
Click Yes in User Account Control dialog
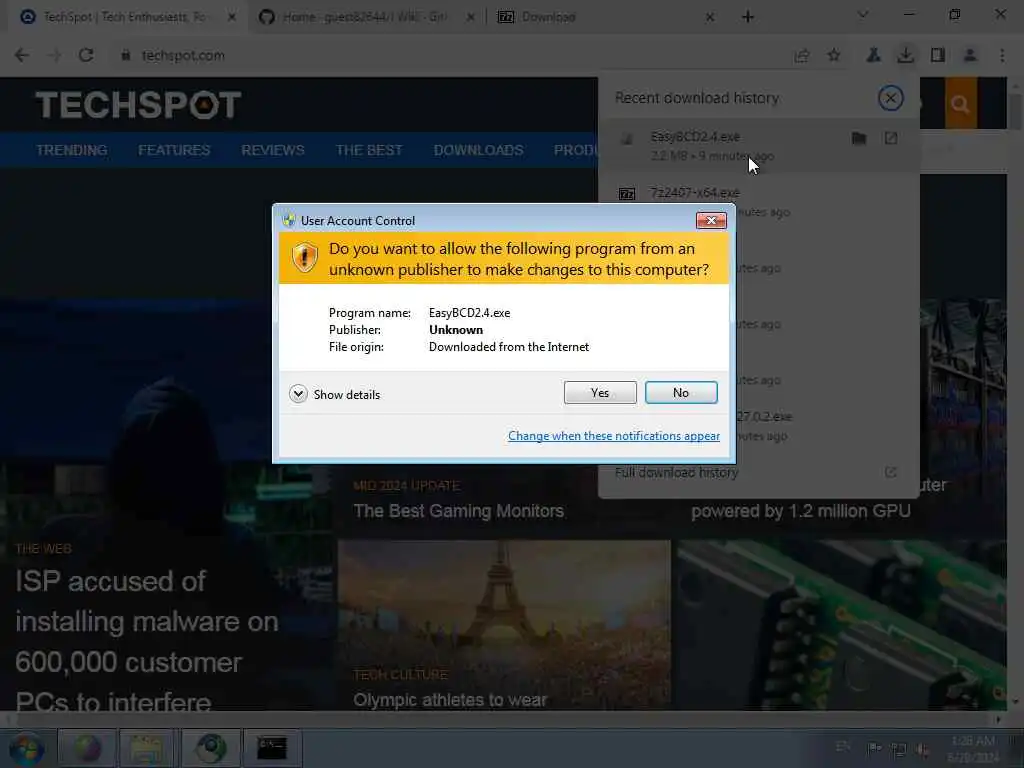tap(600, 392)
